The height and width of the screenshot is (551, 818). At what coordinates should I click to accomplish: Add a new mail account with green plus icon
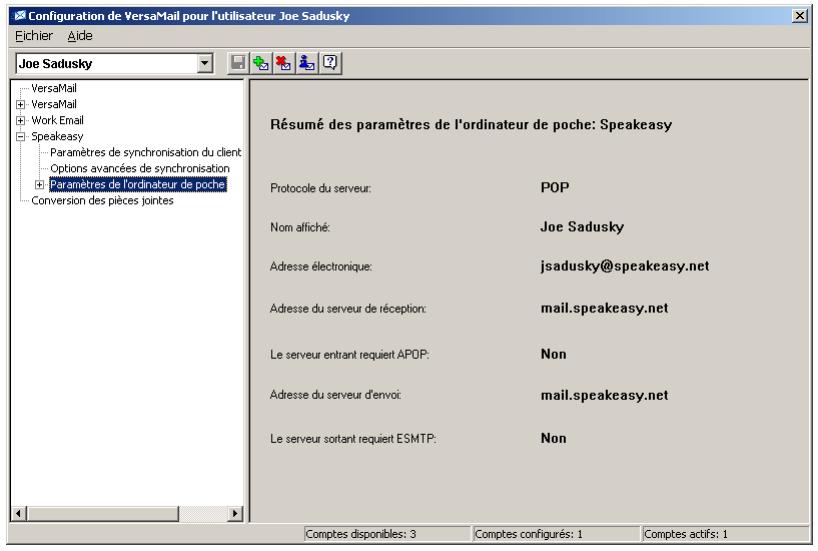click(x=261, y=63)
